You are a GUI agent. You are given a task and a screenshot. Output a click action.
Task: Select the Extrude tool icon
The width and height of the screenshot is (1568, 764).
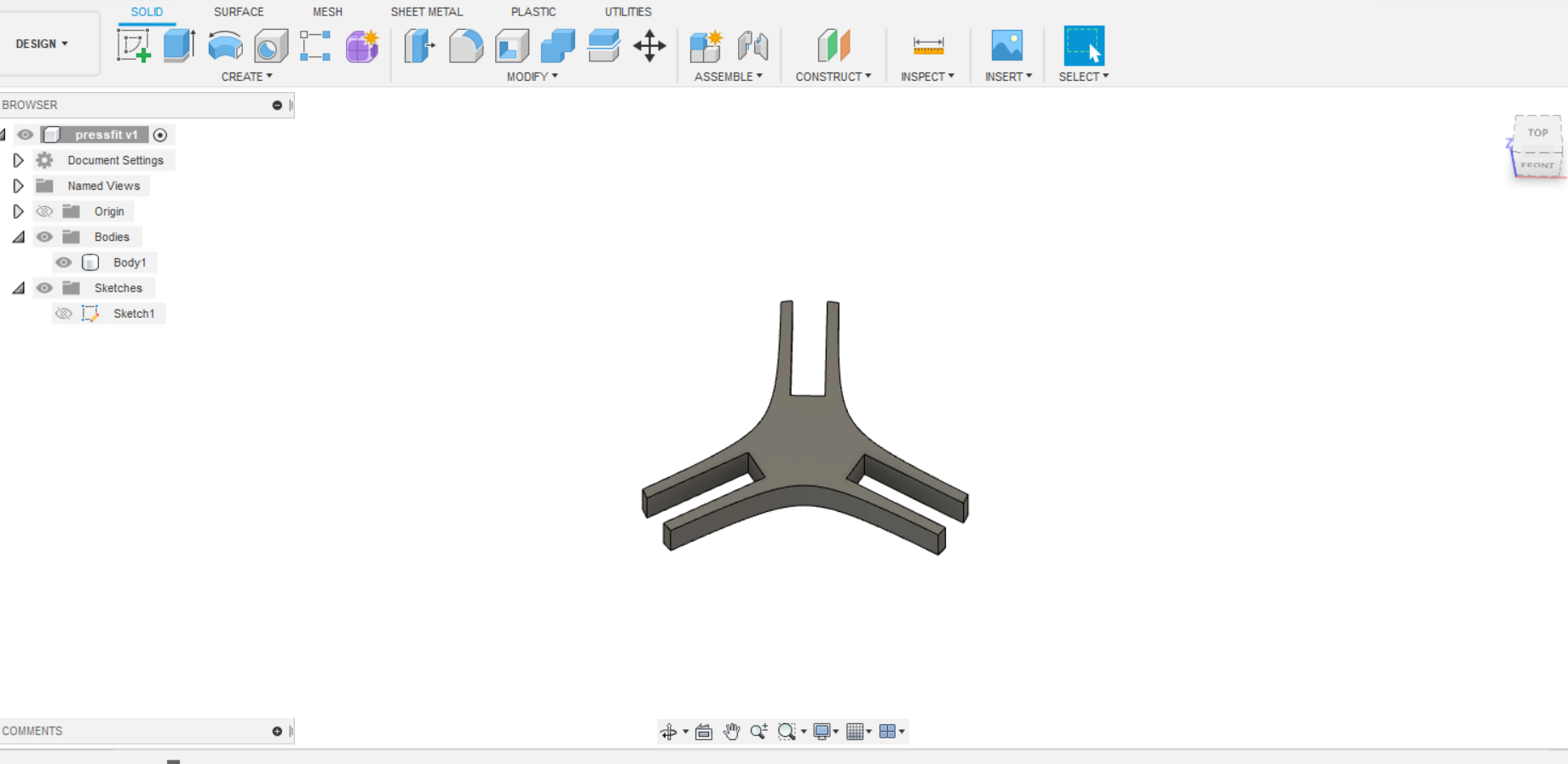tap(179, 46)
